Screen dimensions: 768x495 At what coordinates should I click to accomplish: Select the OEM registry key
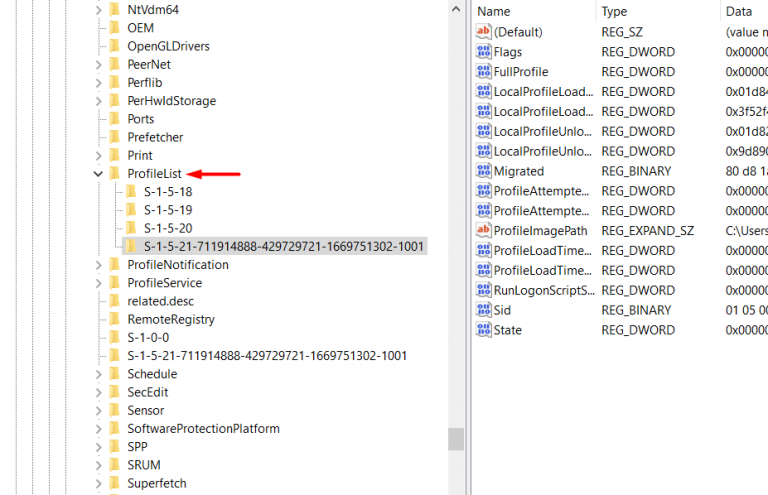coord(141,28)
